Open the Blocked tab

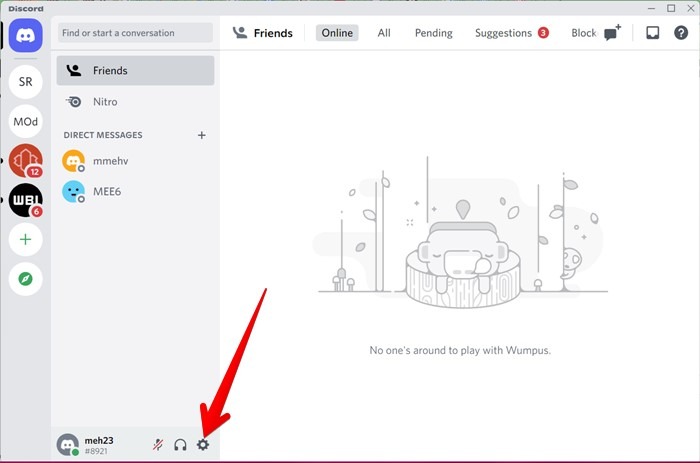coord(584,33)
